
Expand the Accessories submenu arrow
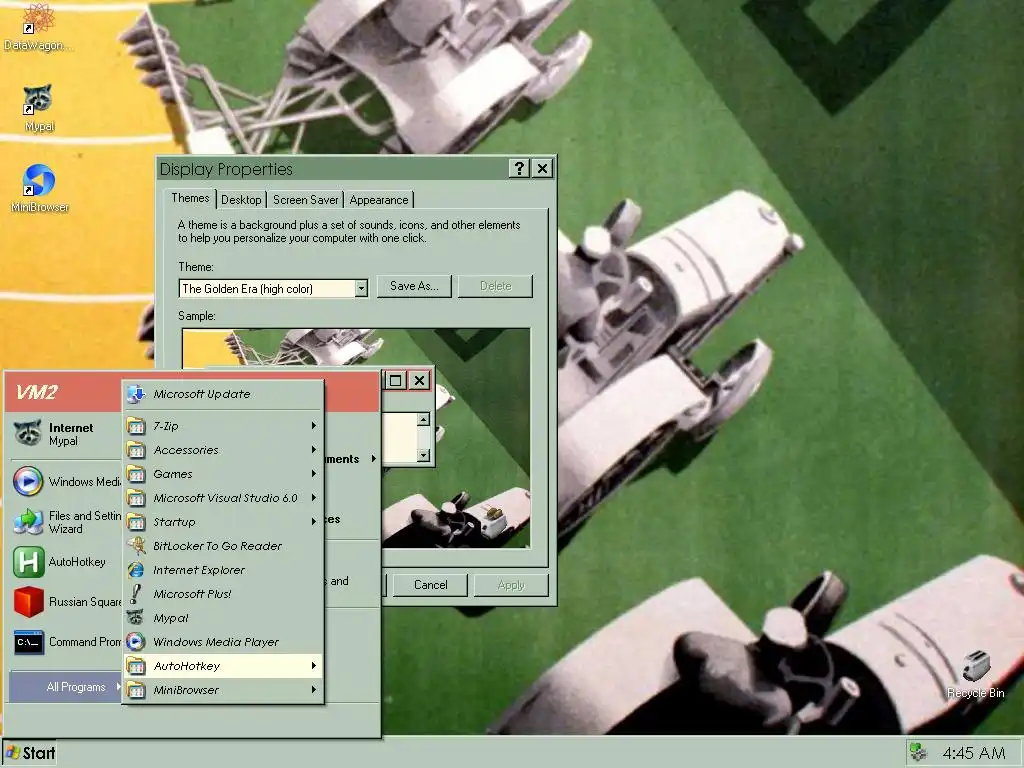click(x=313, y=450)
